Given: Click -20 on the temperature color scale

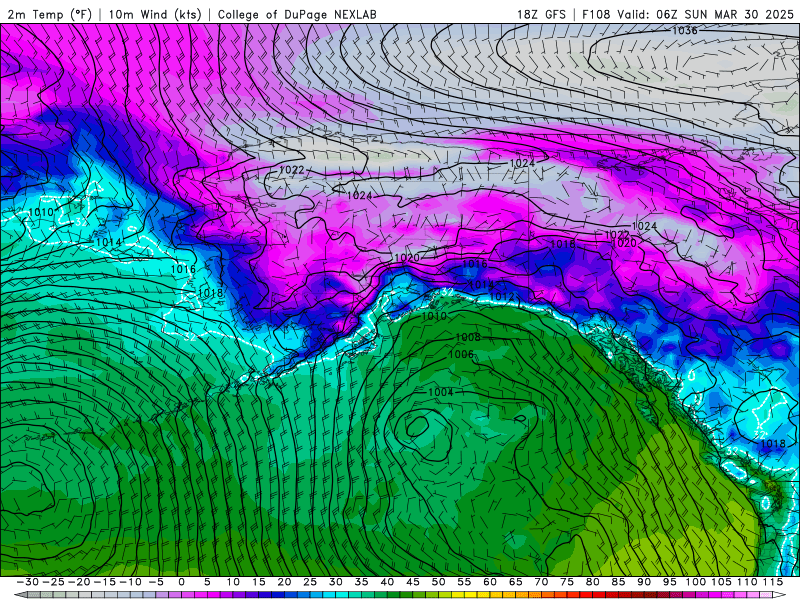Looking at the screenshot, I should (79, 582).
